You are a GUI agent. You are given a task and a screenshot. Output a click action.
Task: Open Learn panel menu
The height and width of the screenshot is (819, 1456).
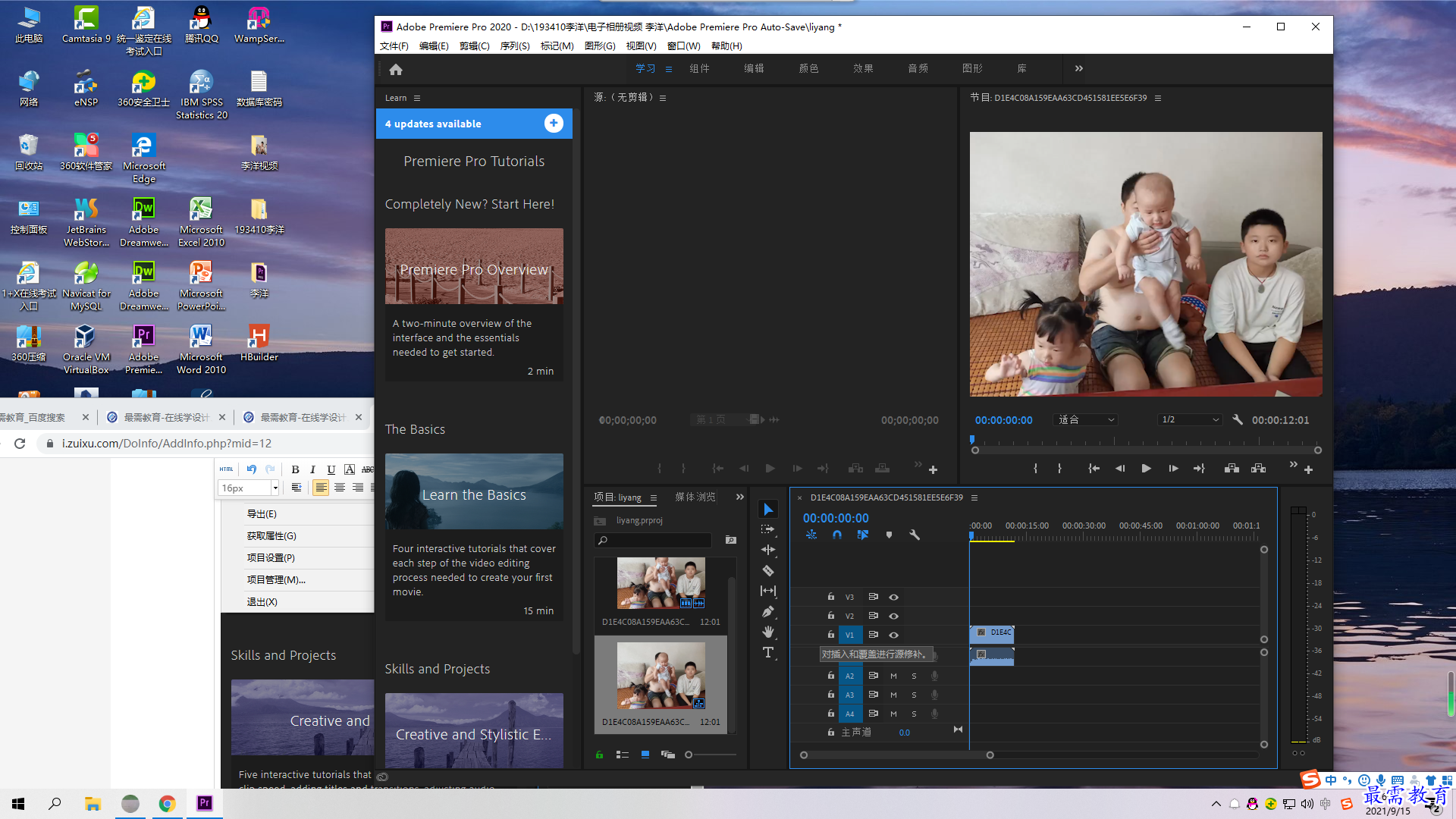point(417,98)
